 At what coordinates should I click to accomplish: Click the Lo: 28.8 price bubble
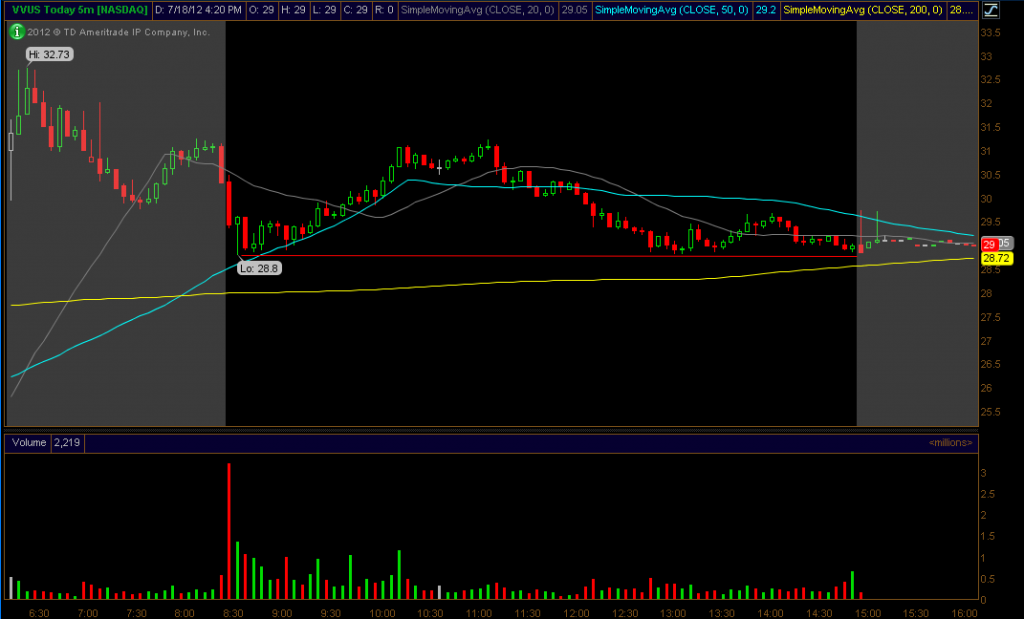point(259,268)
